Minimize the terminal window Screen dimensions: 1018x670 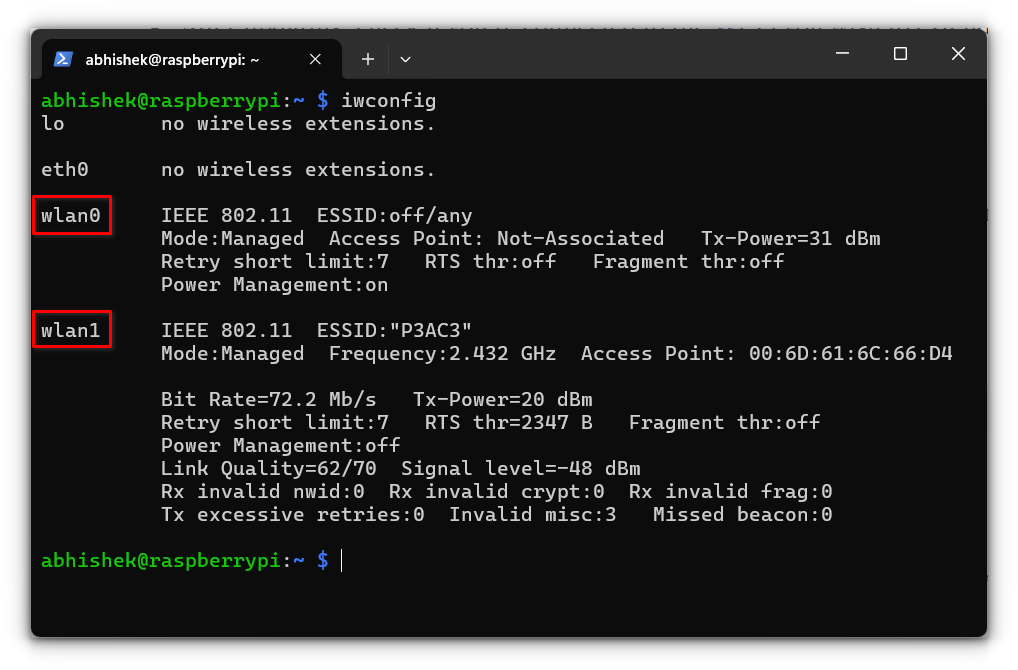tap(841, 53)
